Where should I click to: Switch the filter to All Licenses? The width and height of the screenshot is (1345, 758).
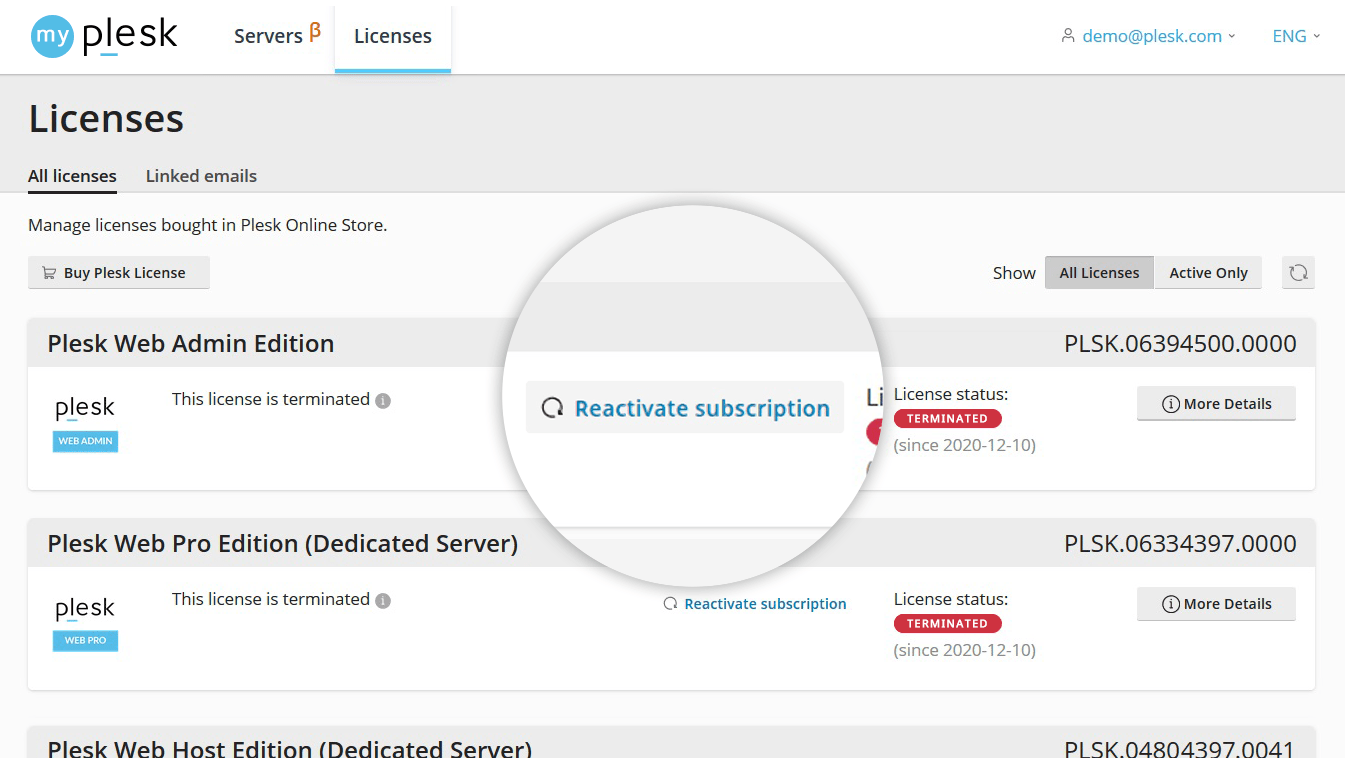tap(1099, 272)
